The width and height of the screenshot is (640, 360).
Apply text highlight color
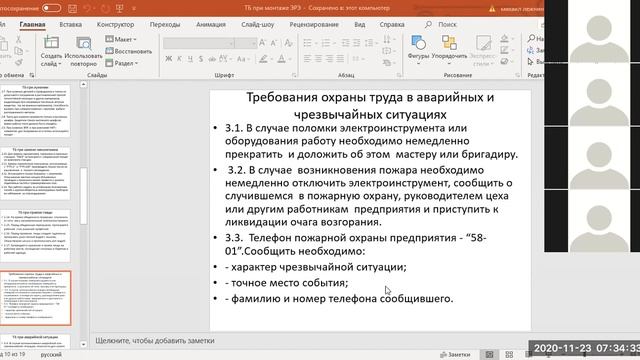265,59
